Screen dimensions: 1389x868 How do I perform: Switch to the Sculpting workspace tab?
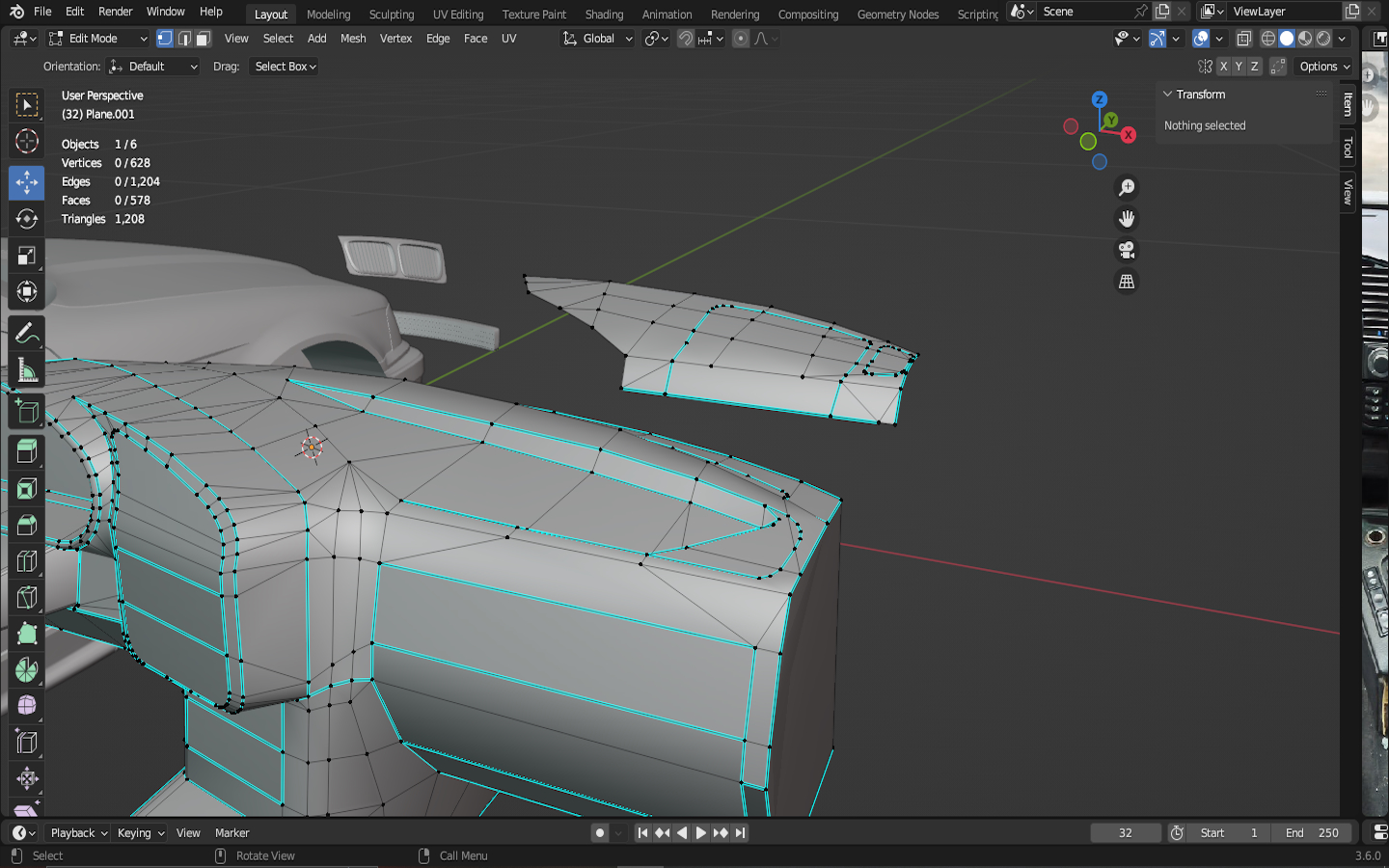391,14
